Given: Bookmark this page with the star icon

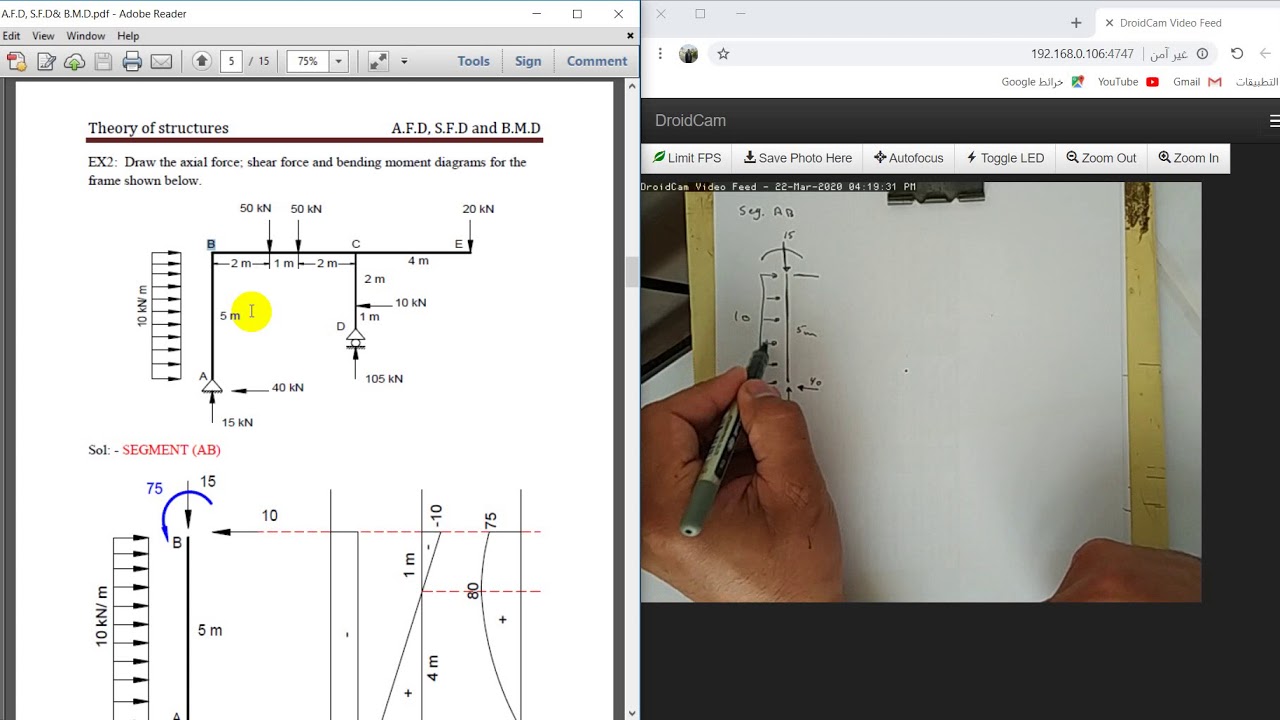Looking at the screenshot, I should (x=723, y=54).
